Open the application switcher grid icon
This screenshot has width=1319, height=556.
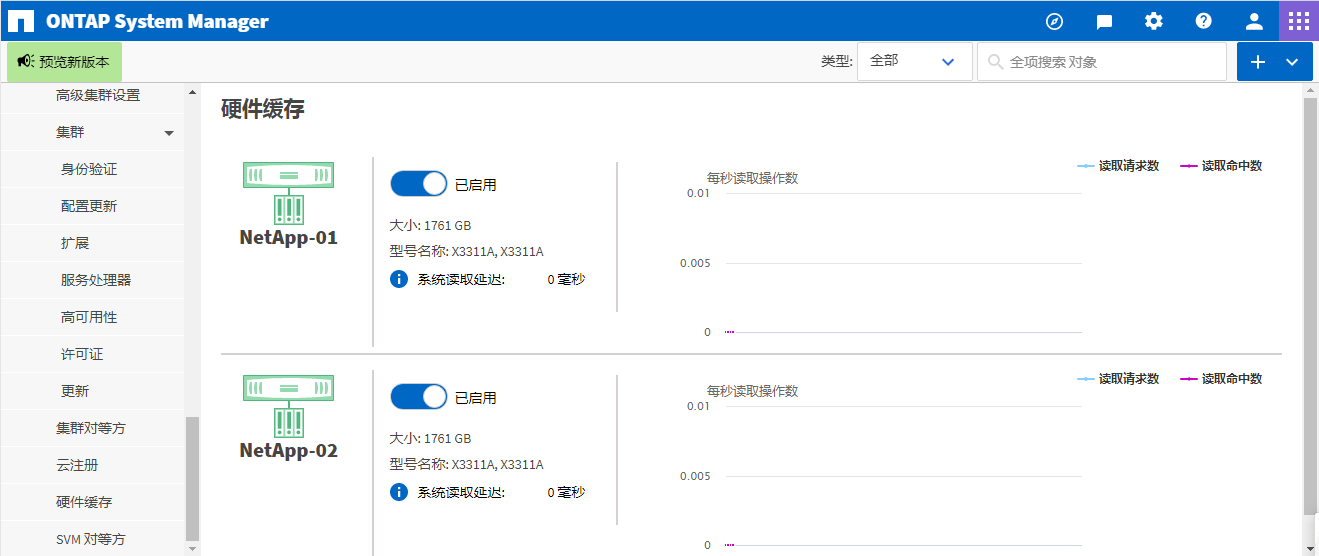1299,21
